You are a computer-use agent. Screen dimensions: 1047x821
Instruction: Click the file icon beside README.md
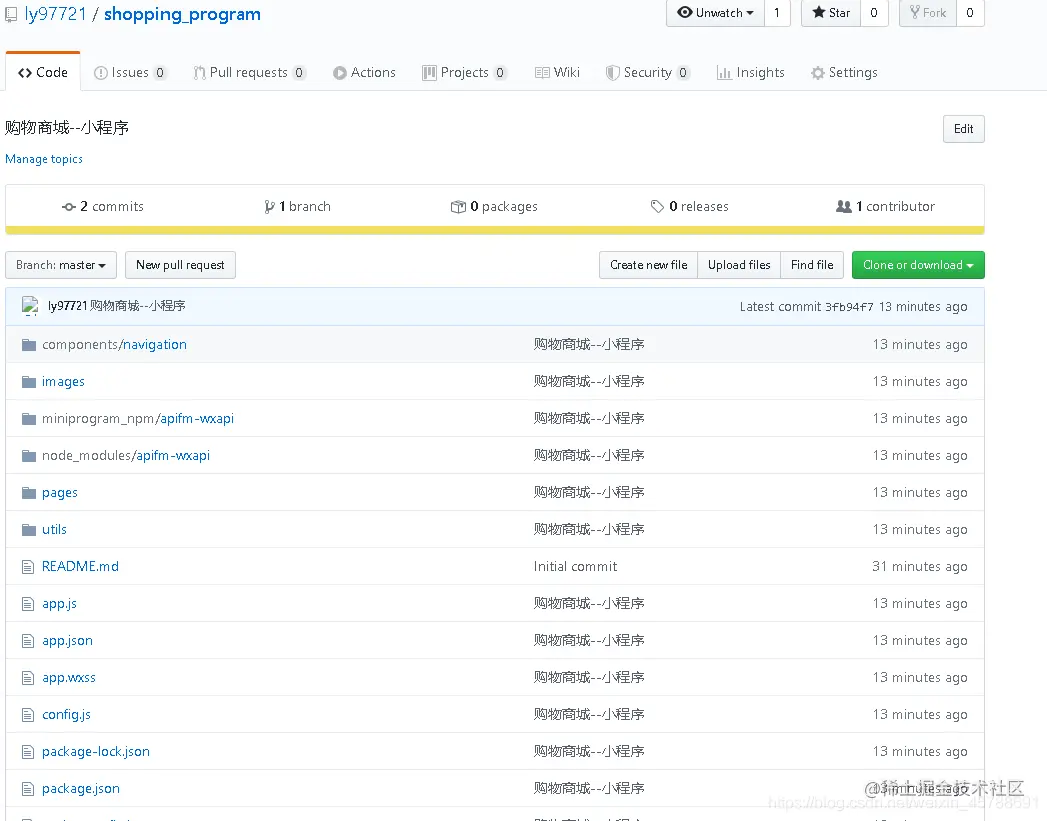tap(28, 567)
